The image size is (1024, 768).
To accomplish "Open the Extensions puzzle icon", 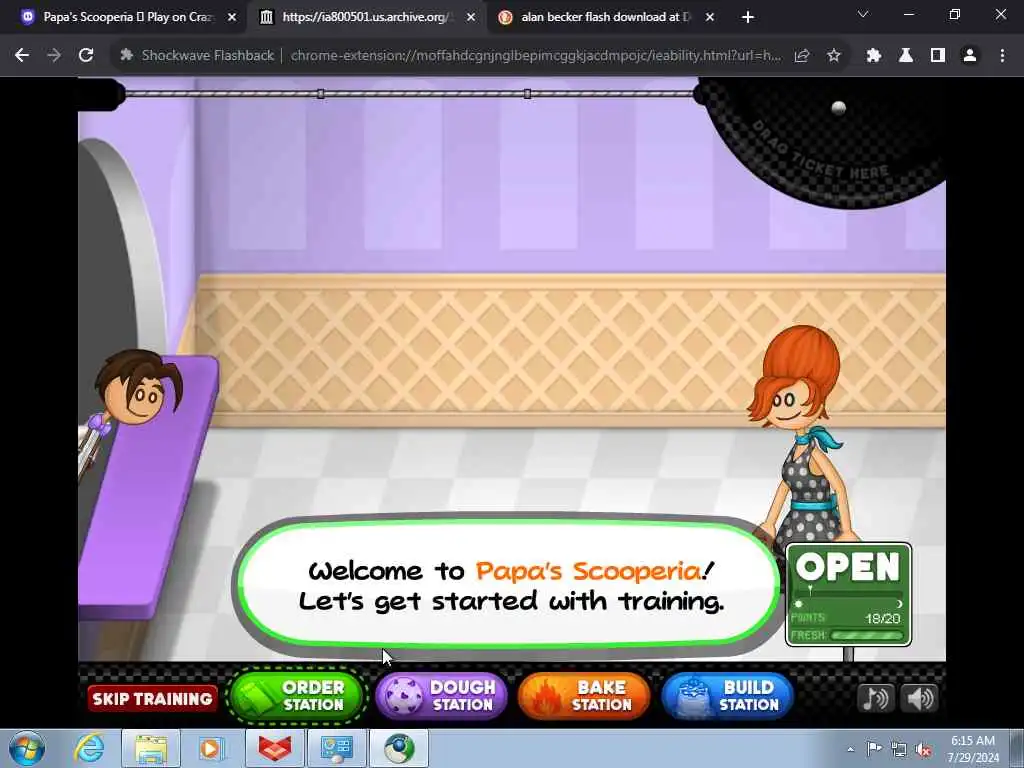I will [874, 56].
